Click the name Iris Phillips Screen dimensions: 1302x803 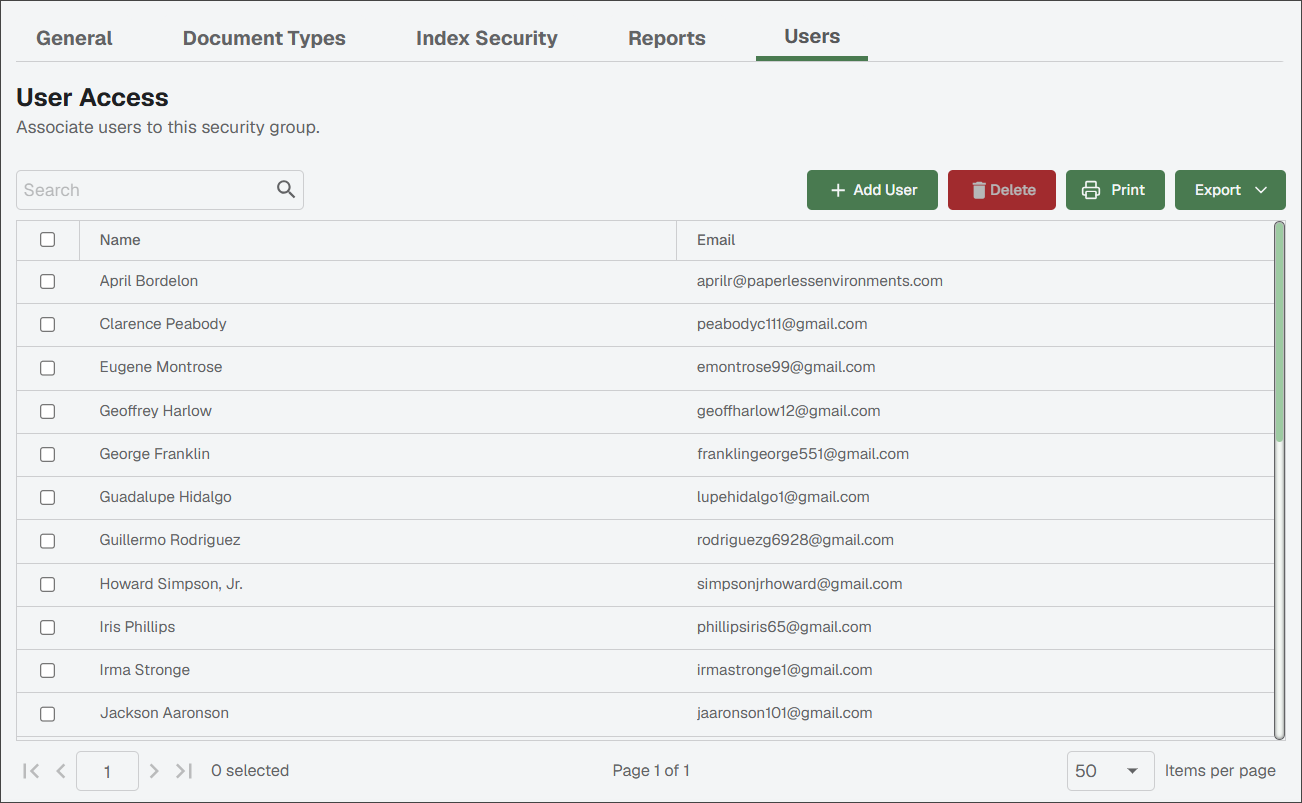(137, 627)
